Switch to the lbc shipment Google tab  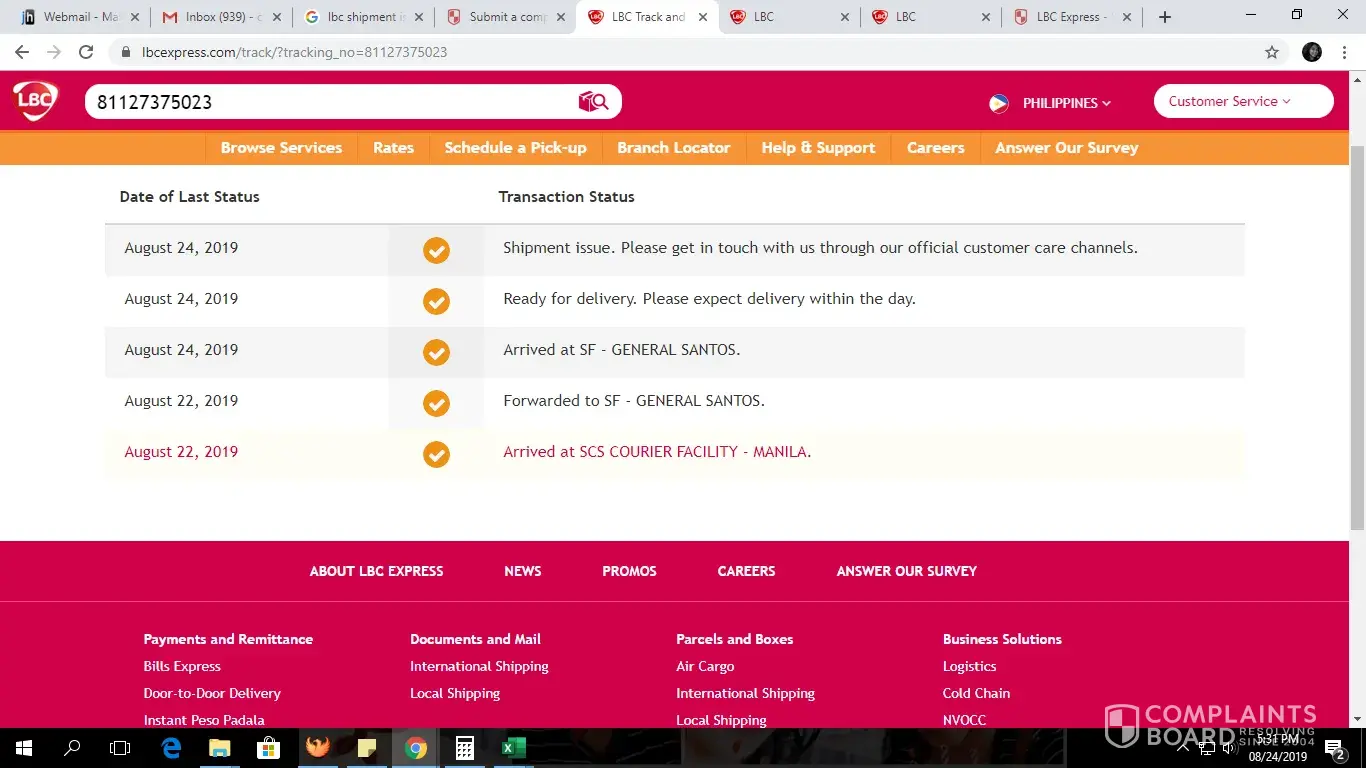pos(363,17)
